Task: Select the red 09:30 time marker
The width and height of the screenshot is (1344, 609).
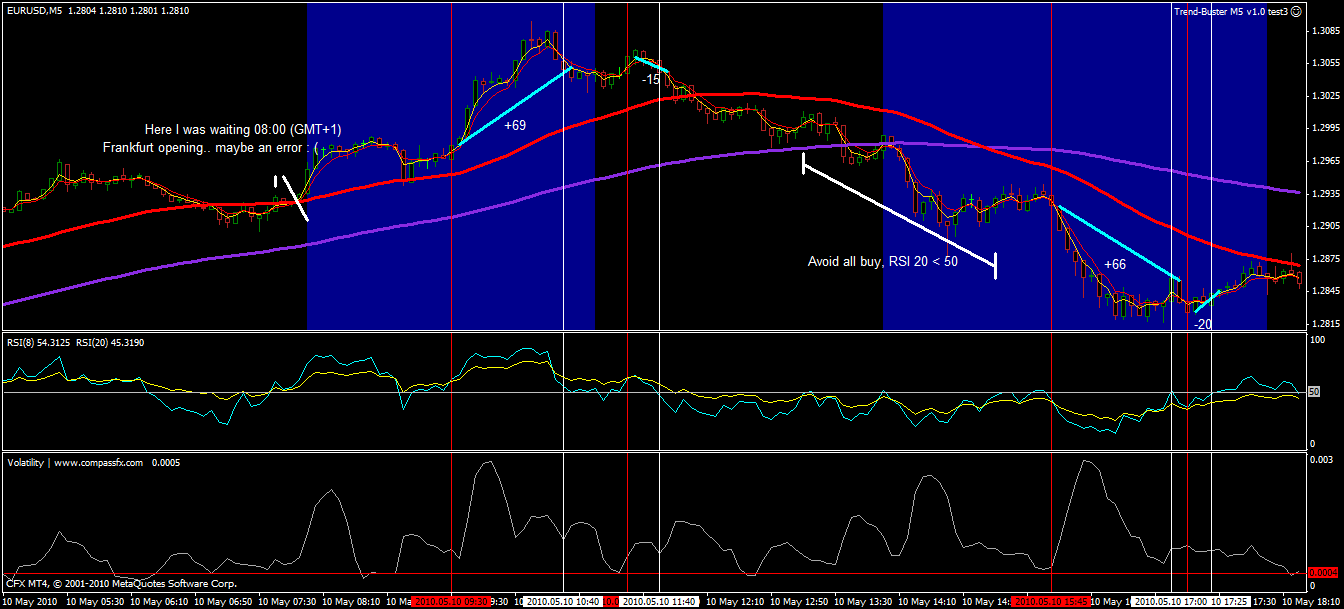Action: 451,602
